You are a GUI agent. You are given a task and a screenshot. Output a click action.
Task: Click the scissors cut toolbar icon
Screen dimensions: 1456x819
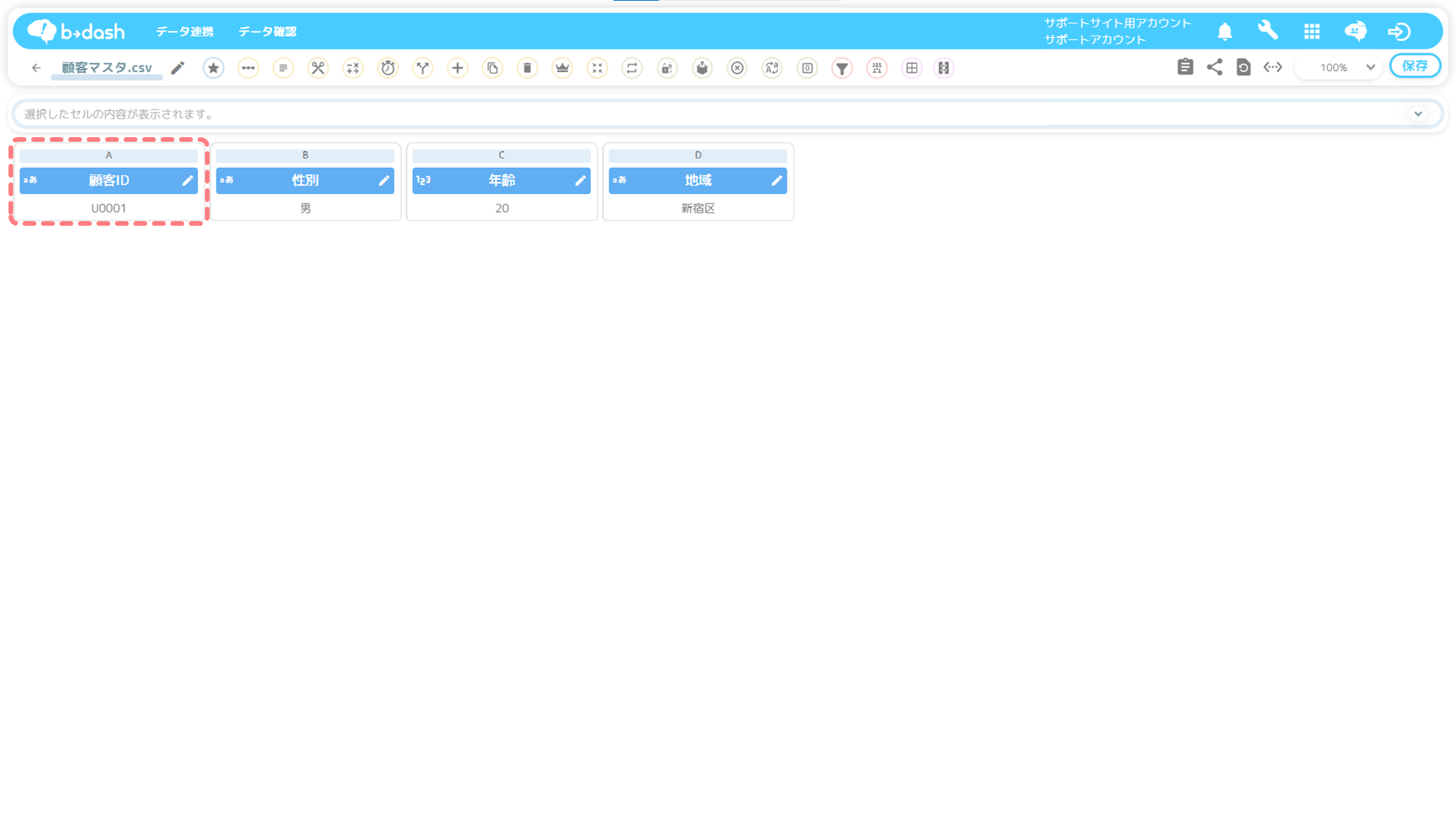pyautogui.click(x=318, y=68)
